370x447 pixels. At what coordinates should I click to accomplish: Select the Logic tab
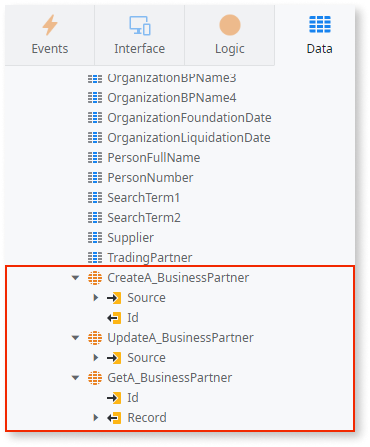click(230, 35)
